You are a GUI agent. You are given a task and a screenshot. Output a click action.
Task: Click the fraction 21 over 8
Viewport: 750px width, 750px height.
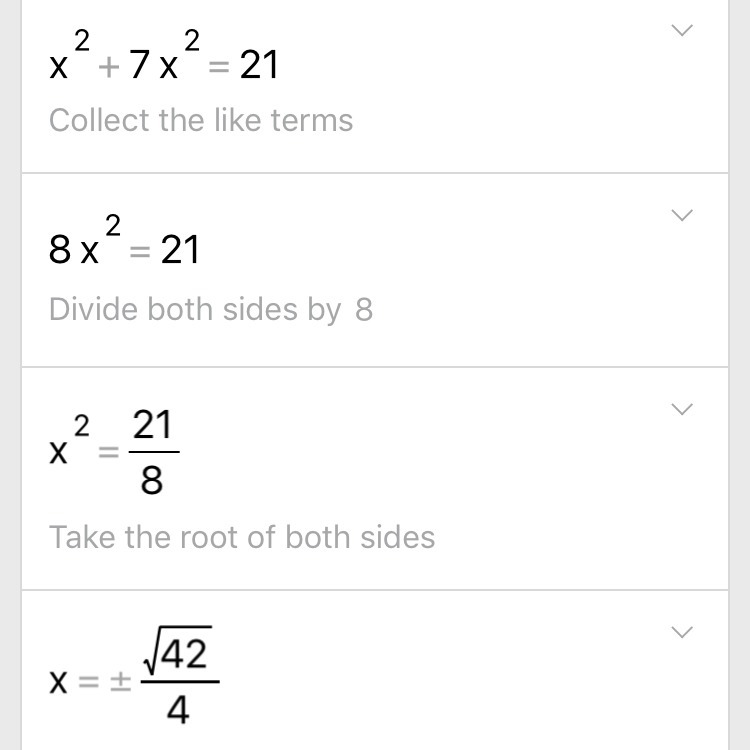152,453
